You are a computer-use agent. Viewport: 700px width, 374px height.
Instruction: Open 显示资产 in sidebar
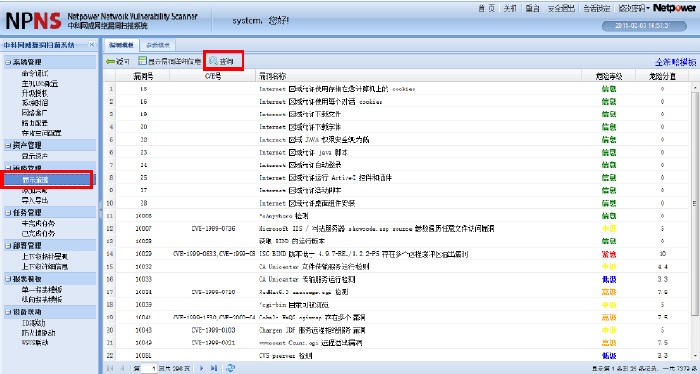[x=34, y=156]
